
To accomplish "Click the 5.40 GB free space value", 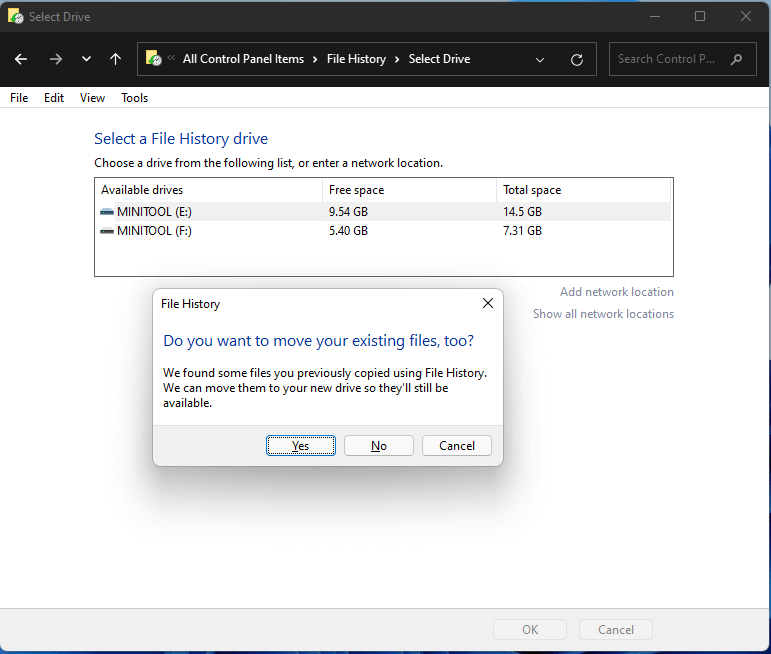I will point(348,231).
